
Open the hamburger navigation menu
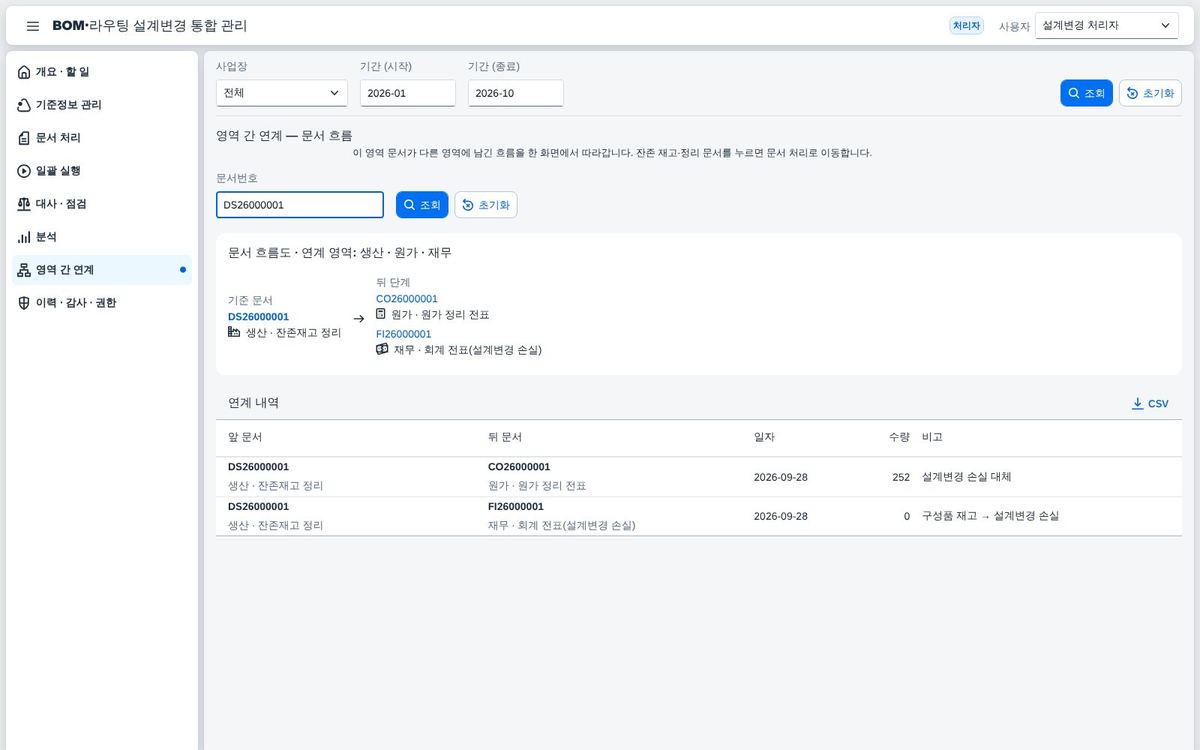pyautogui.click(x=33, y=26)
